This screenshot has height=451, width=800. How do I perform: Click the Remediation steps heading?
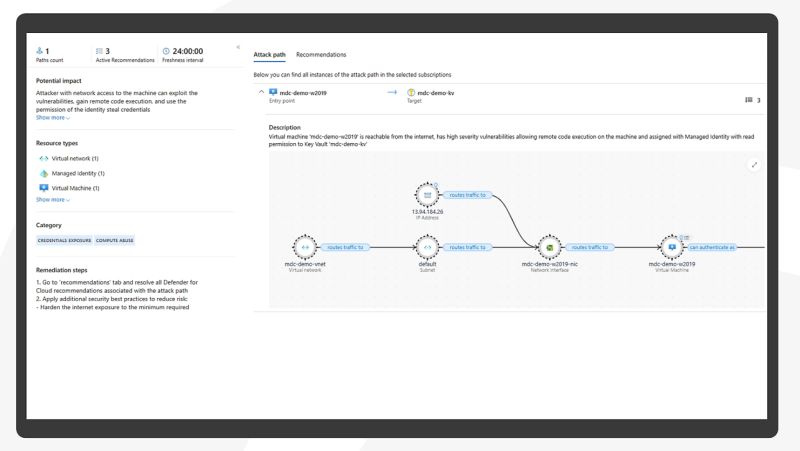tap(62, 270)
